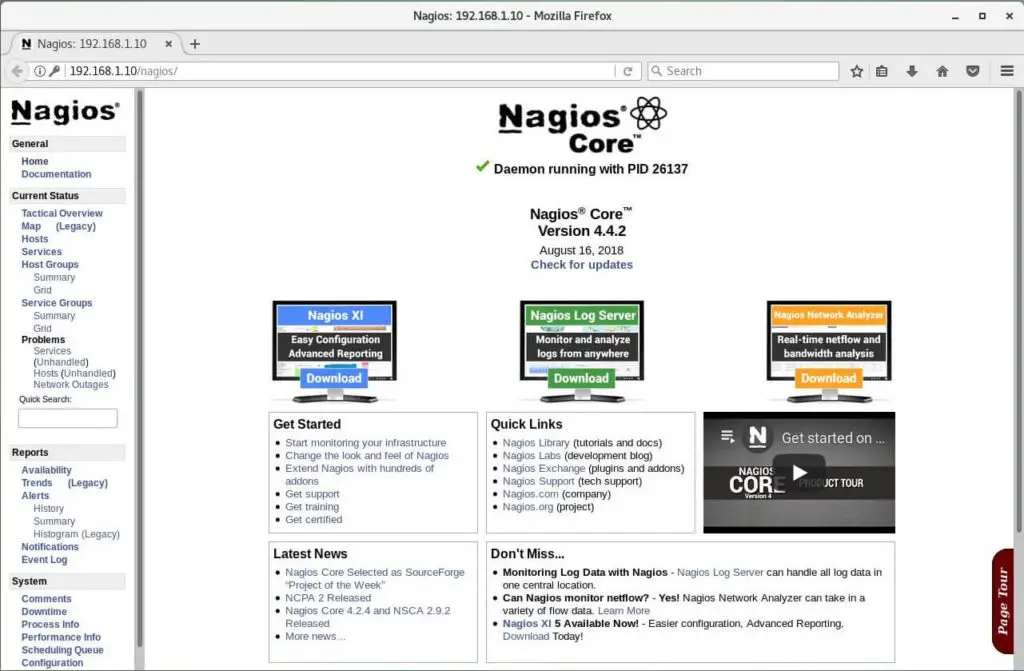Download Nagios Log Server from banner
The height and width of the screenshot is (671, 1024).
click(x=581, y=378)
